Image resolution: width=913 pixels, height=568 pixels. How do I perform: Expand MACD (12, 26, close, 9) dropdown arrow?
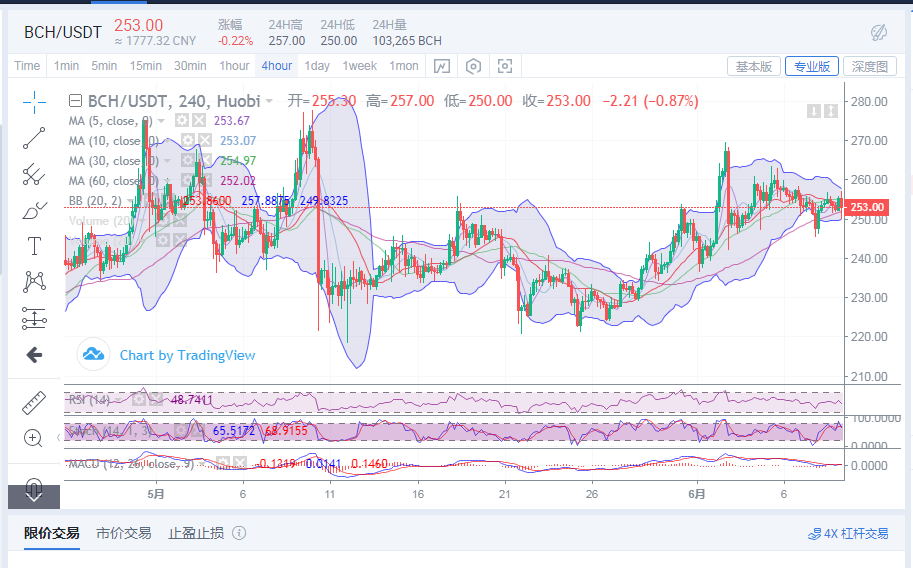[202, 464]
